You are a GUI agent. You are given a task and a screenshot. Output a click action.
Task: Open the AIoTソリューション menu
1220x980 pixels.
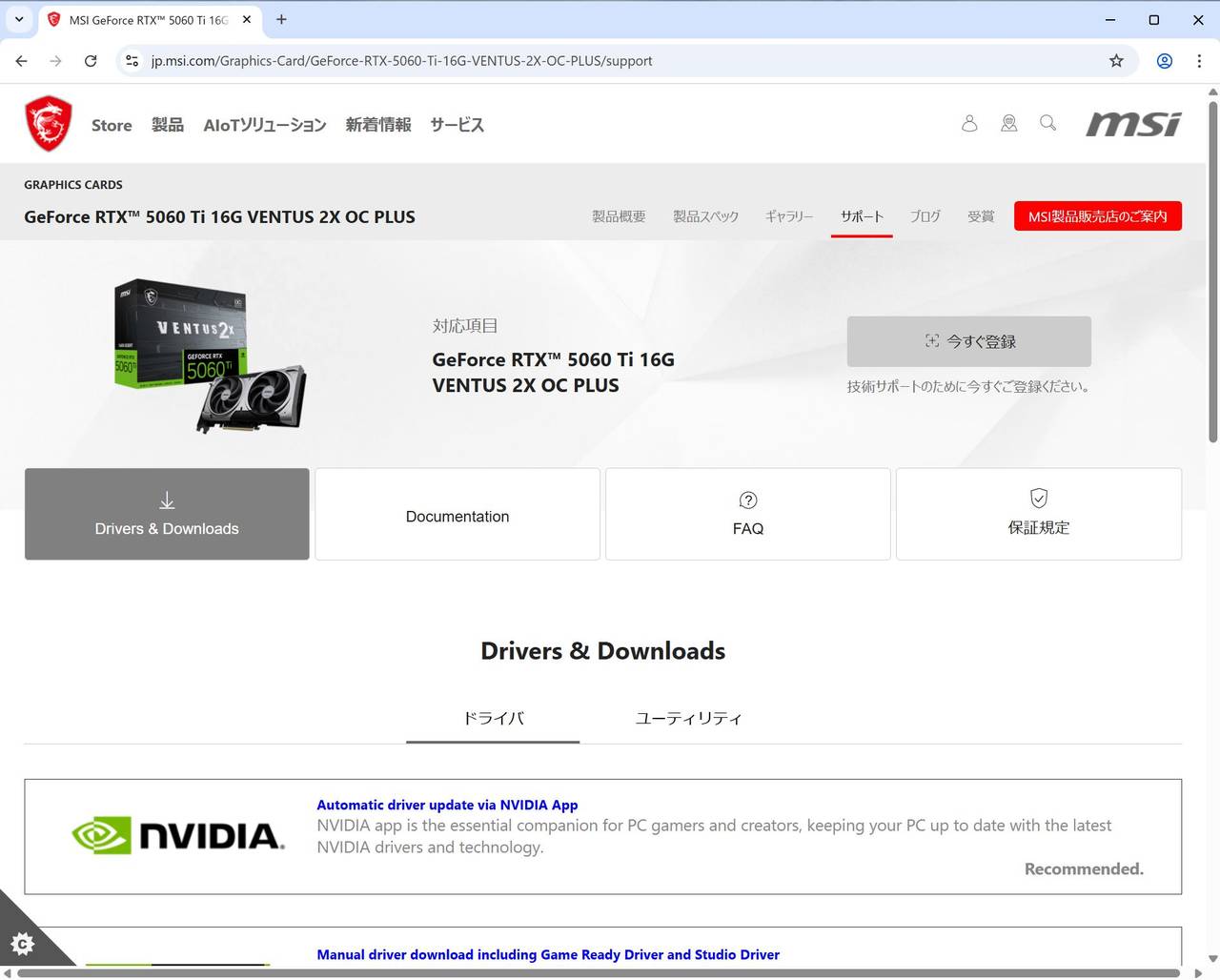click(x=264, y=125)
